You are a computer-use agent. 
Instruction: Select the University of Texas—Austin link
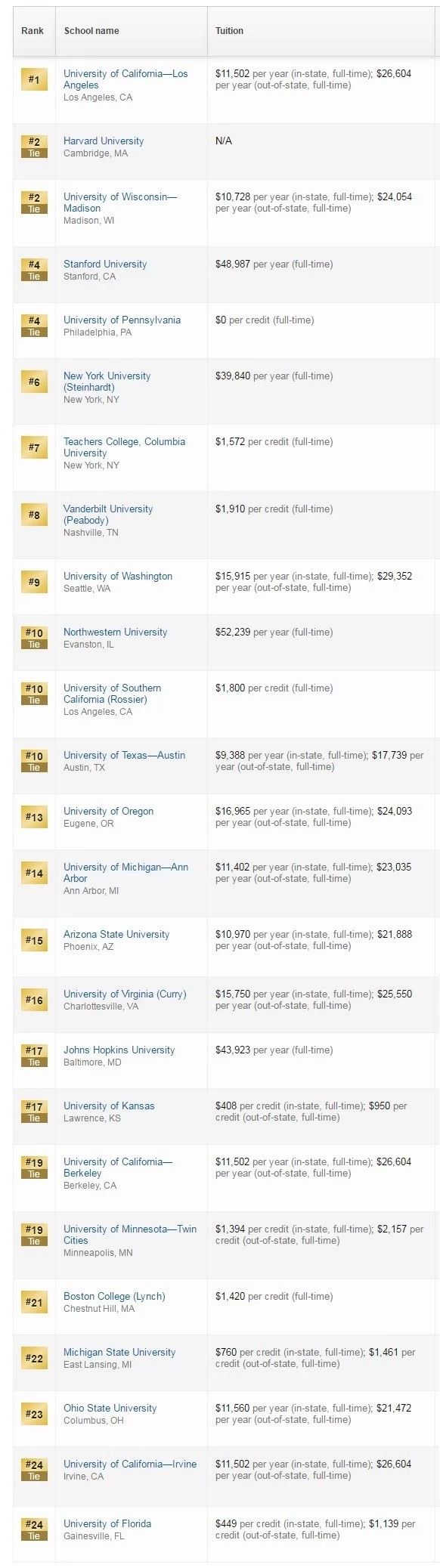click(x=124, y=755)
